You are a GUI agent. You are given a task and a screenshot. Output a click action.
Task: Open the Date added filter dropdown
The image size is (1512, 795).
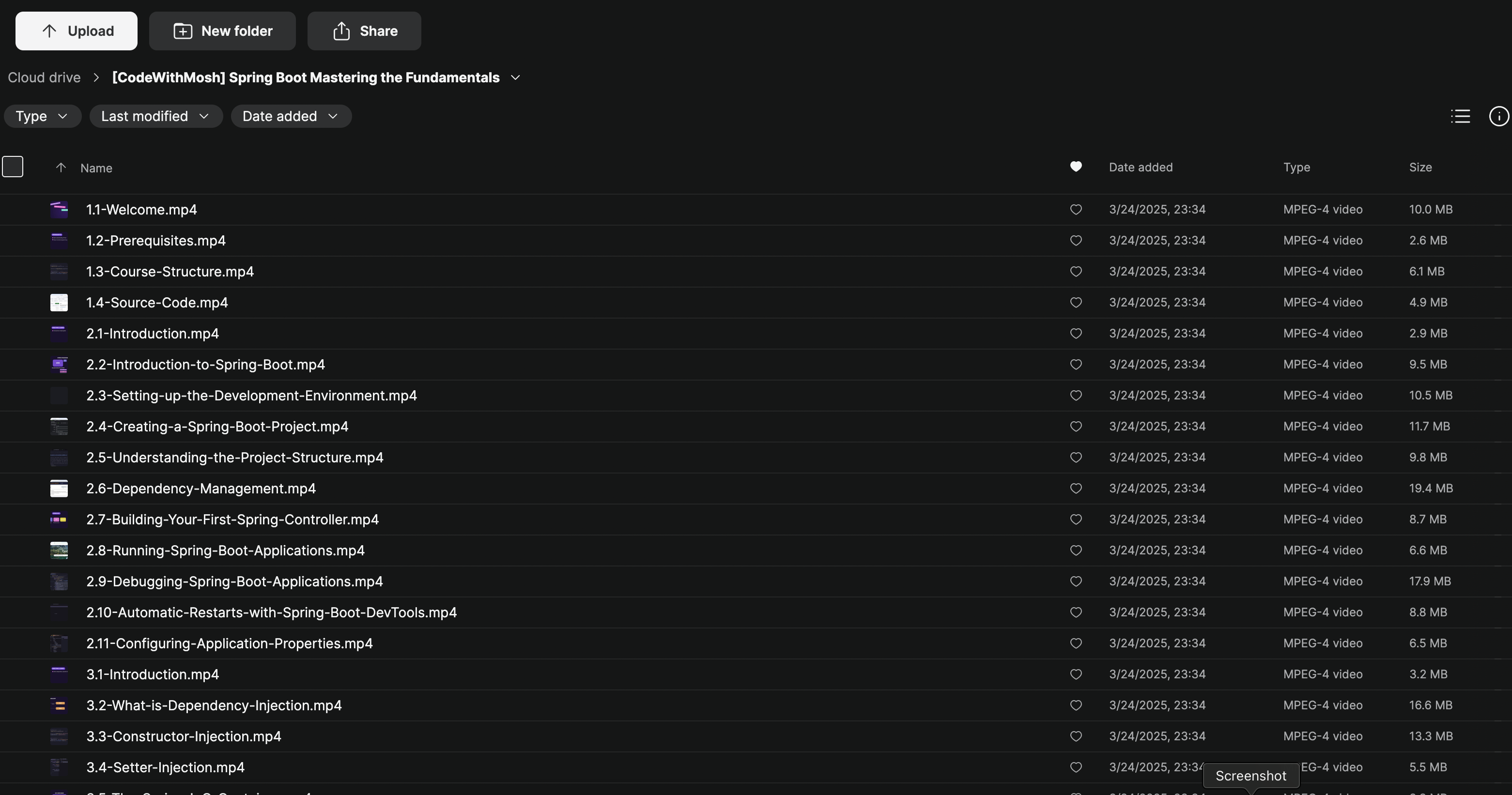coord(291,116)
